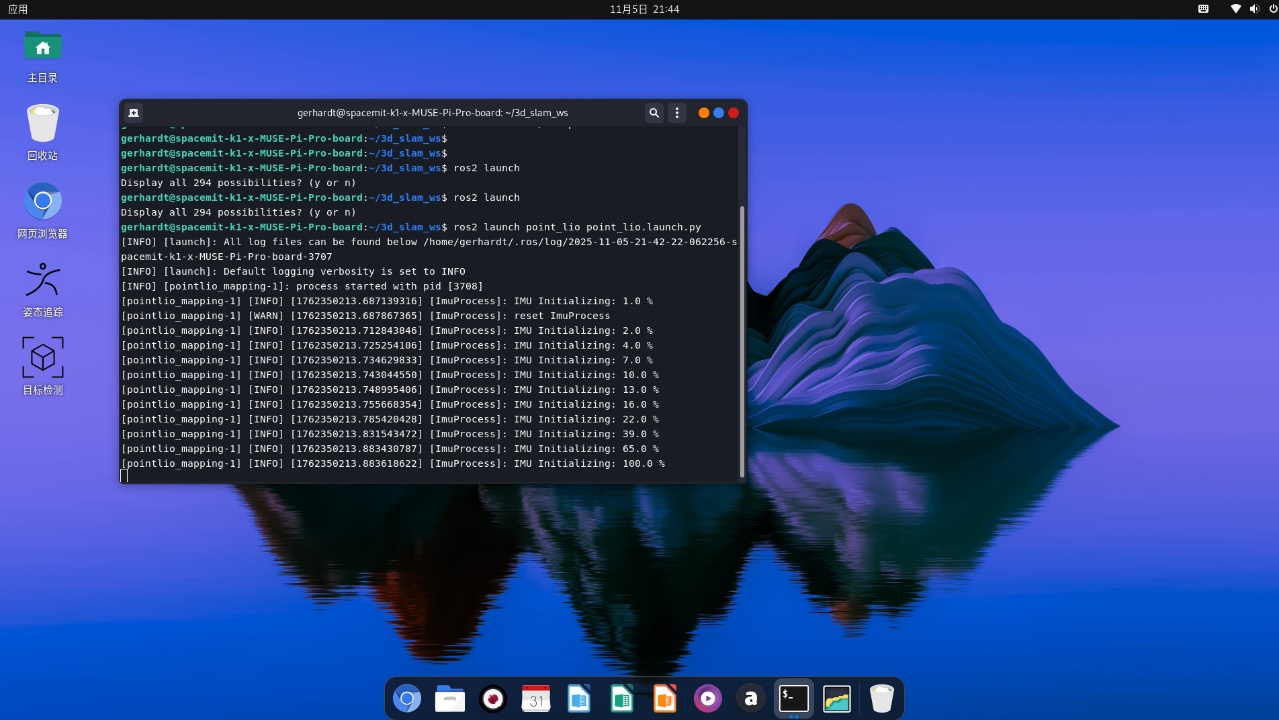1279x720 pixels.
Task: Open the volume speaker indicator
Action: 1255,9
